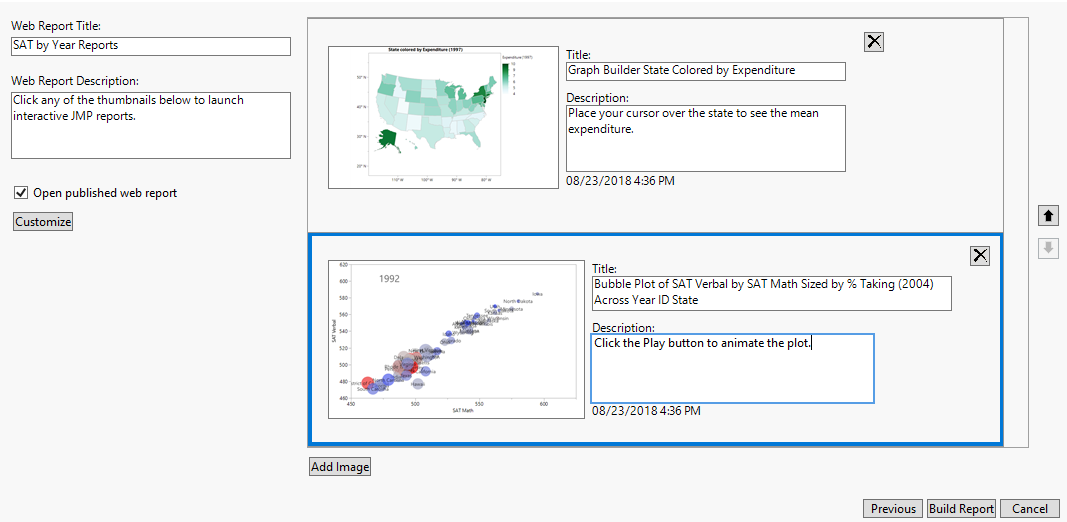Viewport: 1067px width, 522px height.
Task: Remove the Graph Builder report with X icon
Action: tap(874, 41)
